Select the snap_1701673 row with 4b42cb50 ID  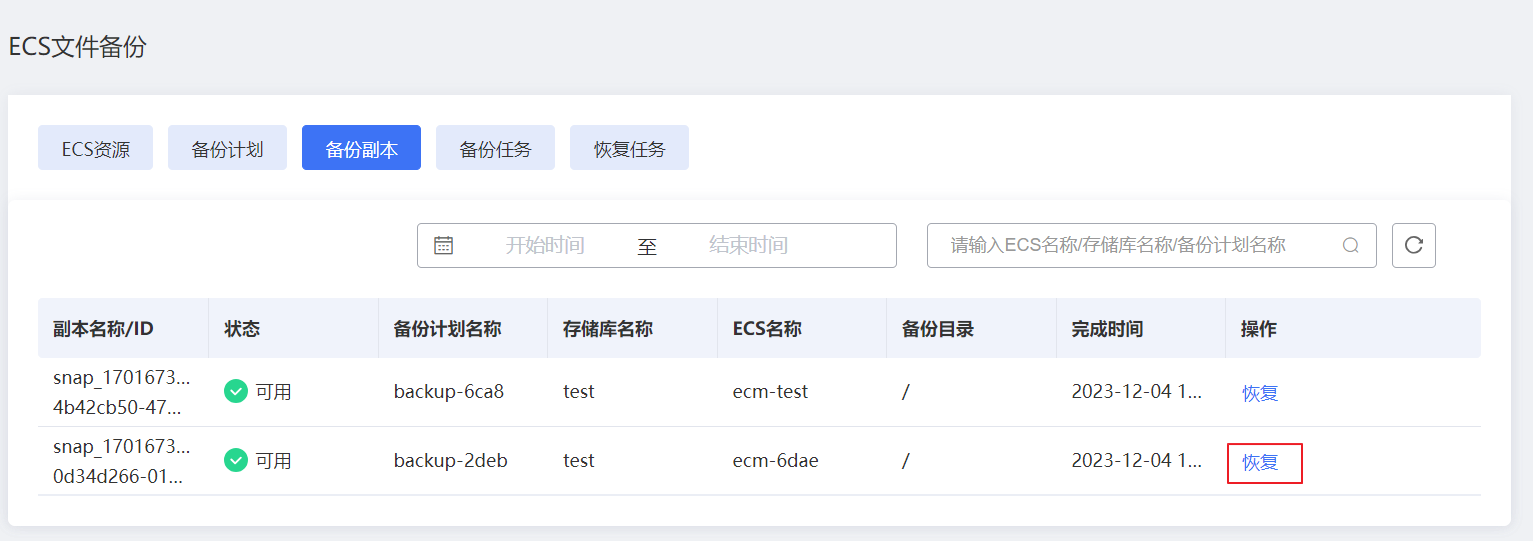pyautogui.click(x=759, y=392)
